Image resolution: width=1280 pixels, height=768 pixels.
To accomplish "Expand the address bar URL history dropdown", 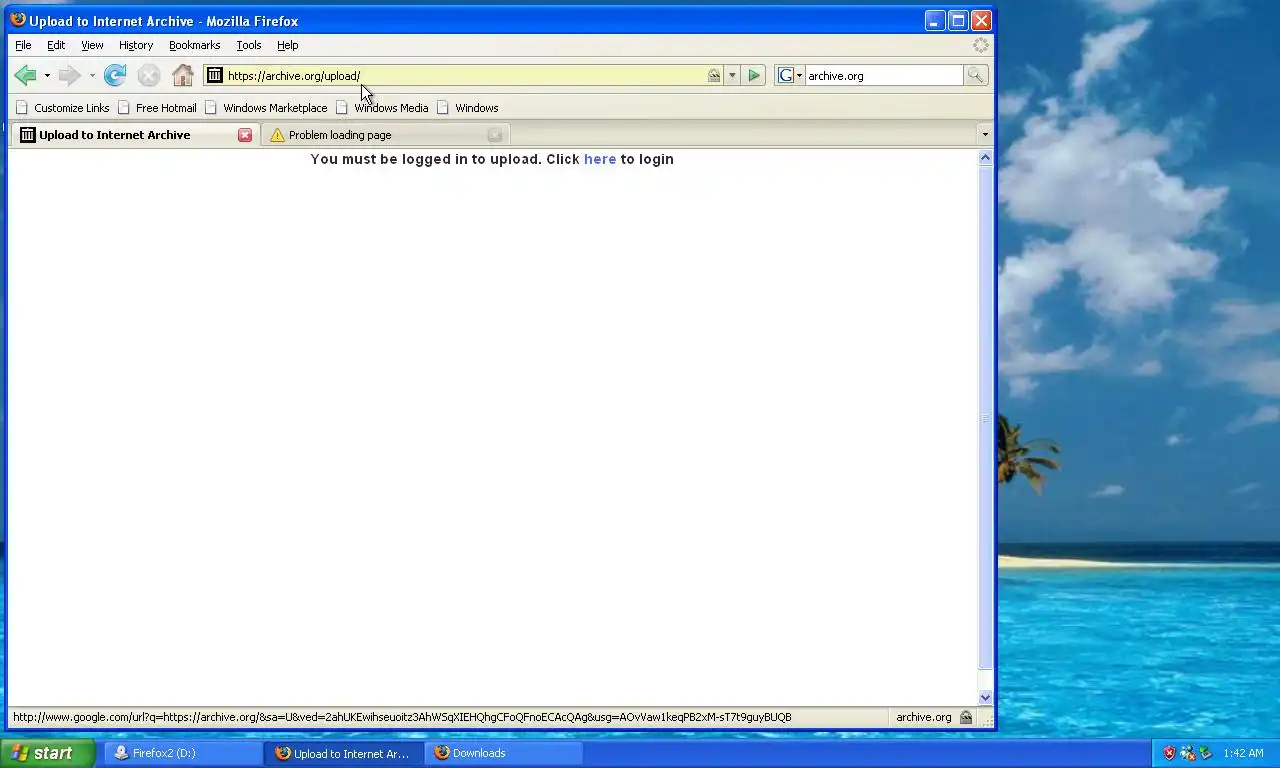I will coord(732,76).
